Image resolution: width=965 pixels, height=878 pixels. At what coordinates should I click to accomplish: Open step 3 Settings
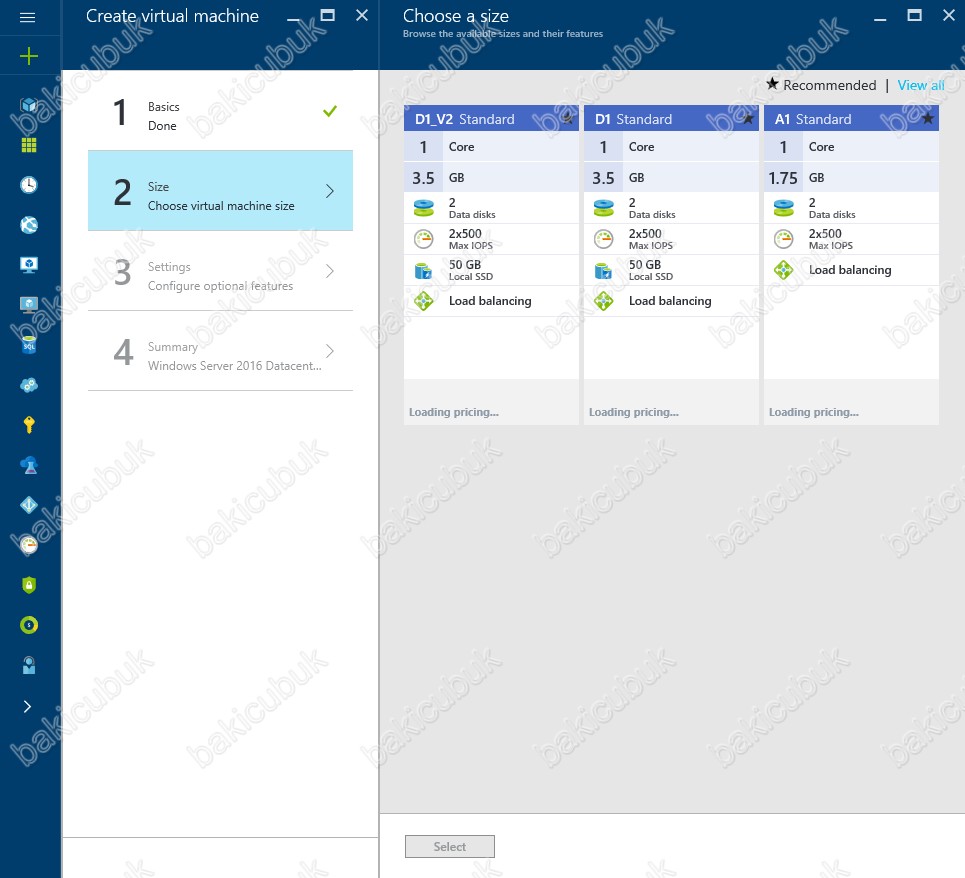pyautogui.click(x=220, y=271)
